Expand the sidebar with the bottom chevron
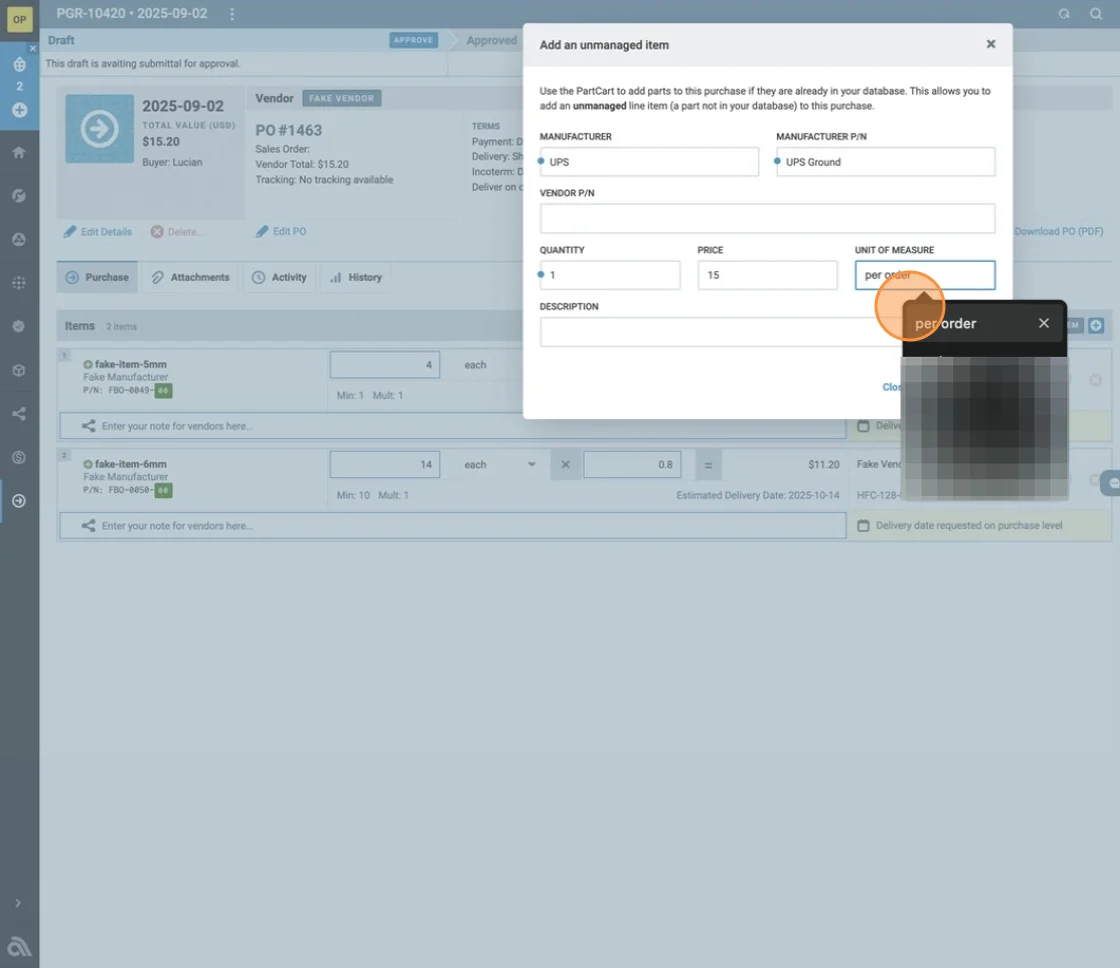Image resolution: width=1120 pixels, height=968 pixels. 19,903
